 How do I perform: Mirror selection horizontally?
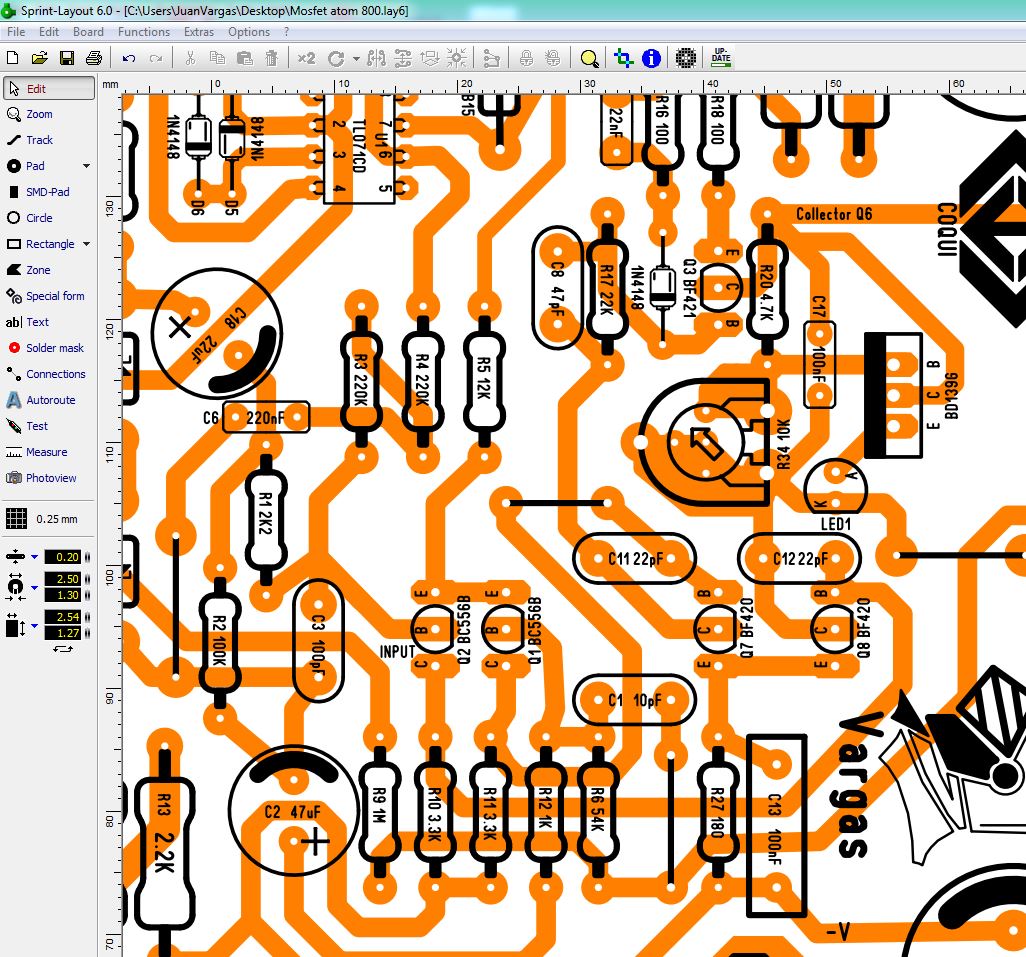click(x=376, y=58)
